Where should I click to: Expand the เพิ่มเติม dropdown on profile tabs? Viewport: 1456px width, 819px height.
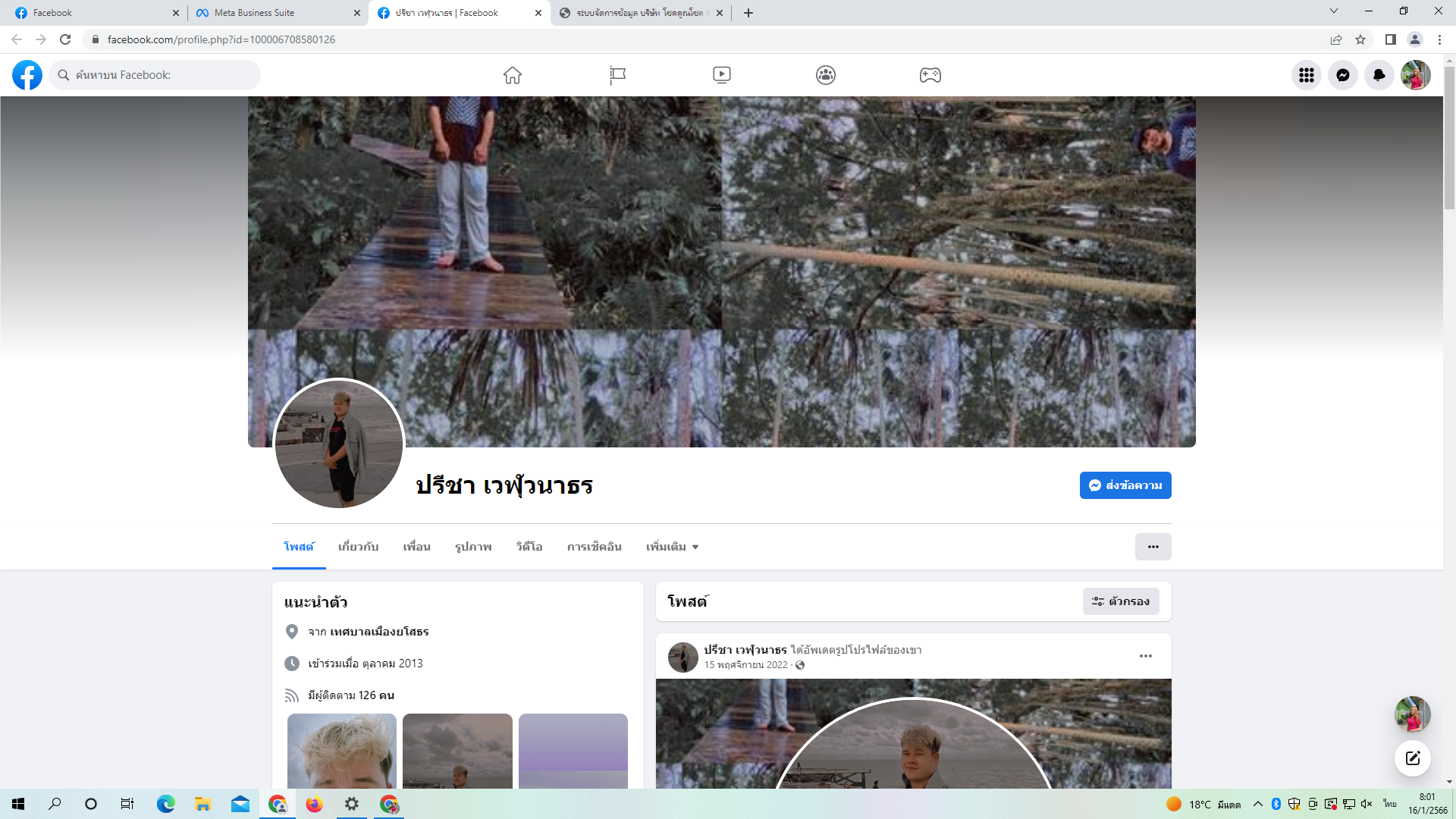coord(673,547)
